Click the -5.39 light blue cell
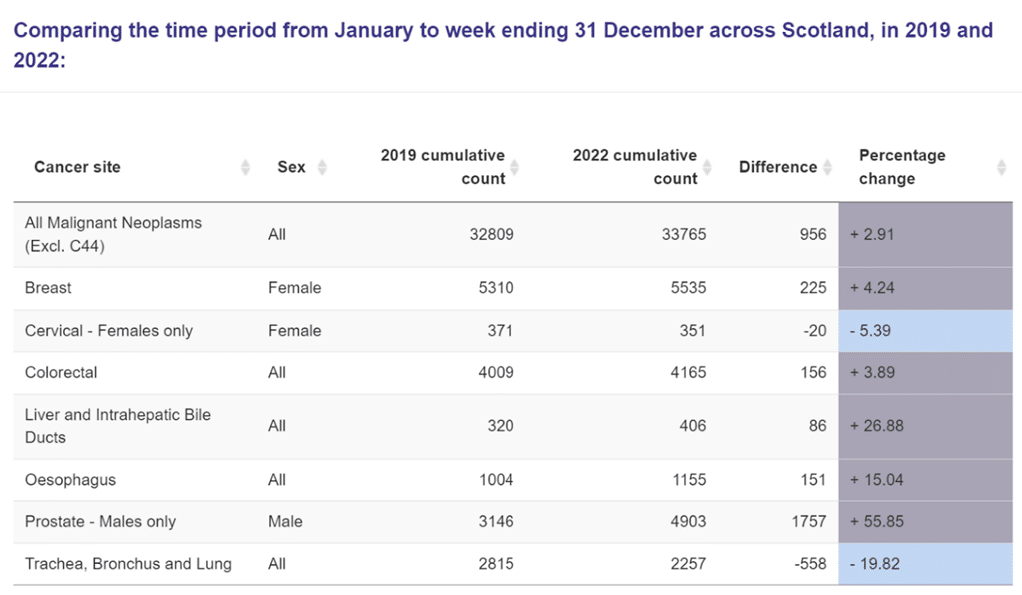1022x595 pixels. (926, 331)
